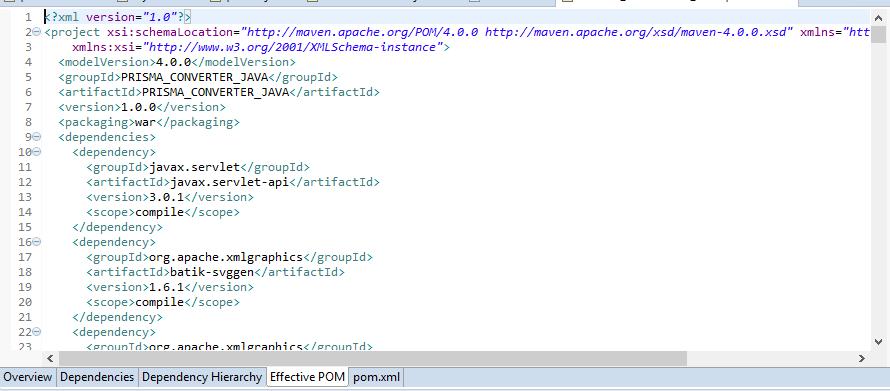Screen dimensions: 890x391
Task: Click the artifactId PRISMA_CONVERTER_JAVA on line 6
Action: tap(215, 92)
